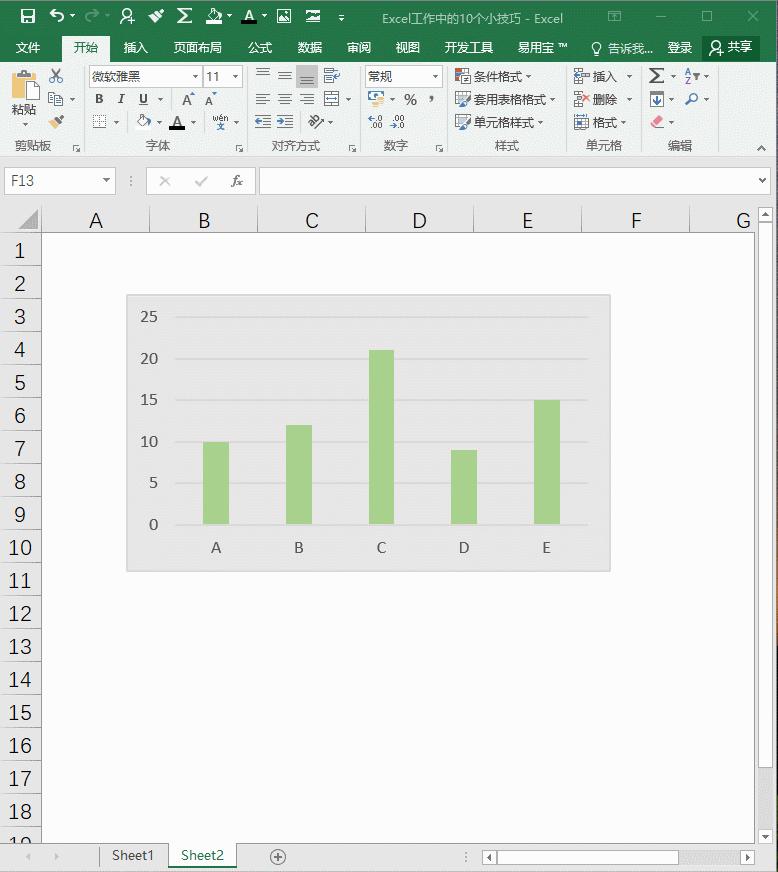The height and width of the screenshot is (872, 778).
Task: Click the Clear eraser icon in editing group
Action: coord(657,122)
